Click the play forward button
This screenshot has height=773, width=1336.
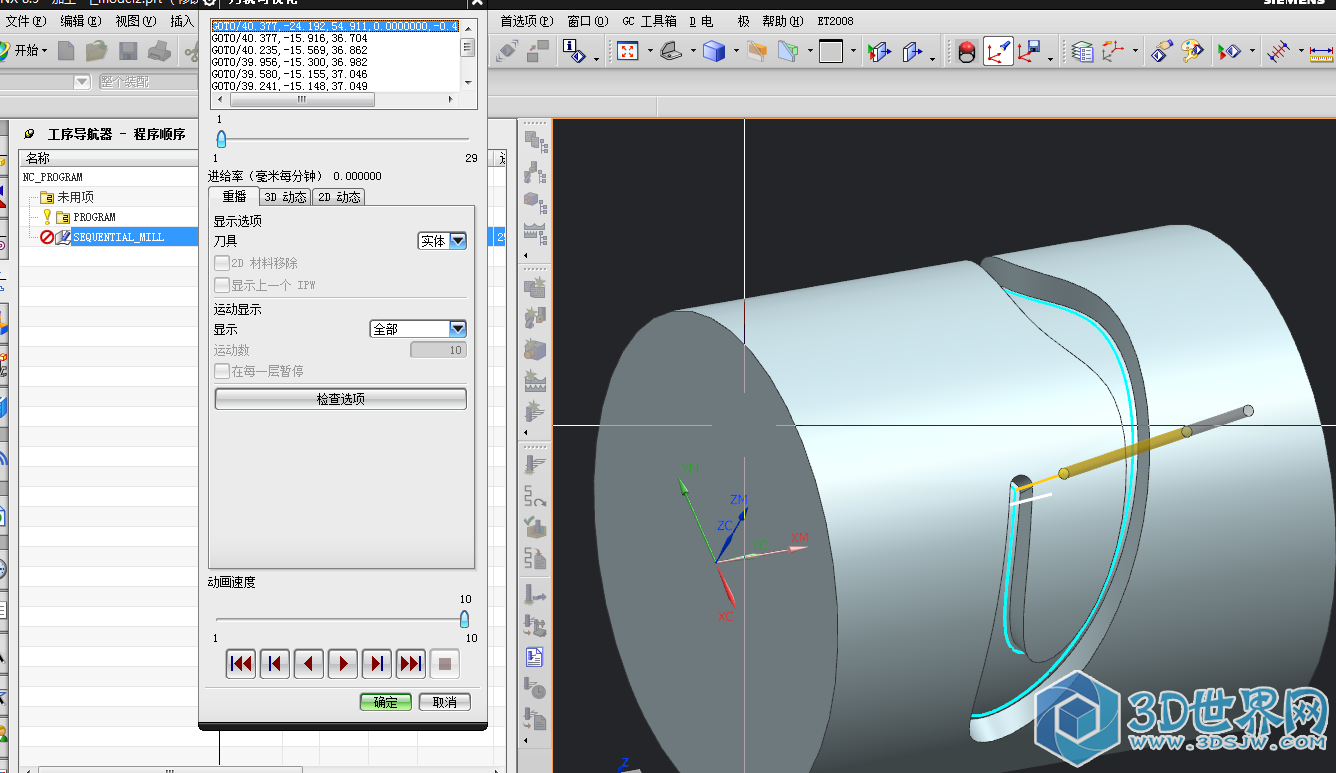pos(343,663)
